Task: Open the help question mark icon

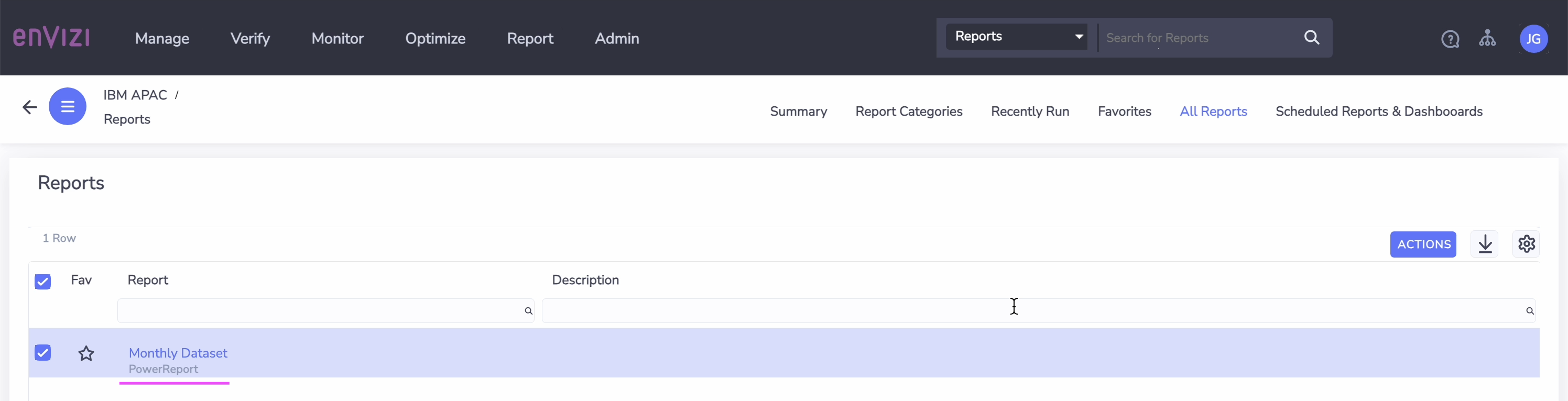Action: point(1450,39)
